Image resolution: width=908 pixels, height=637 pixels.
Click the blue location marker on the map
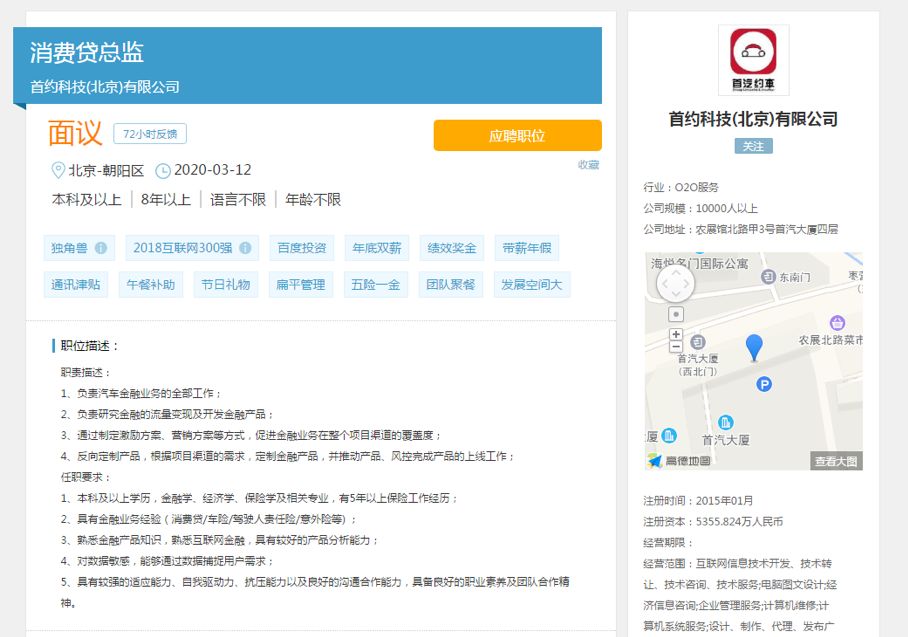[x=755, y=346]
